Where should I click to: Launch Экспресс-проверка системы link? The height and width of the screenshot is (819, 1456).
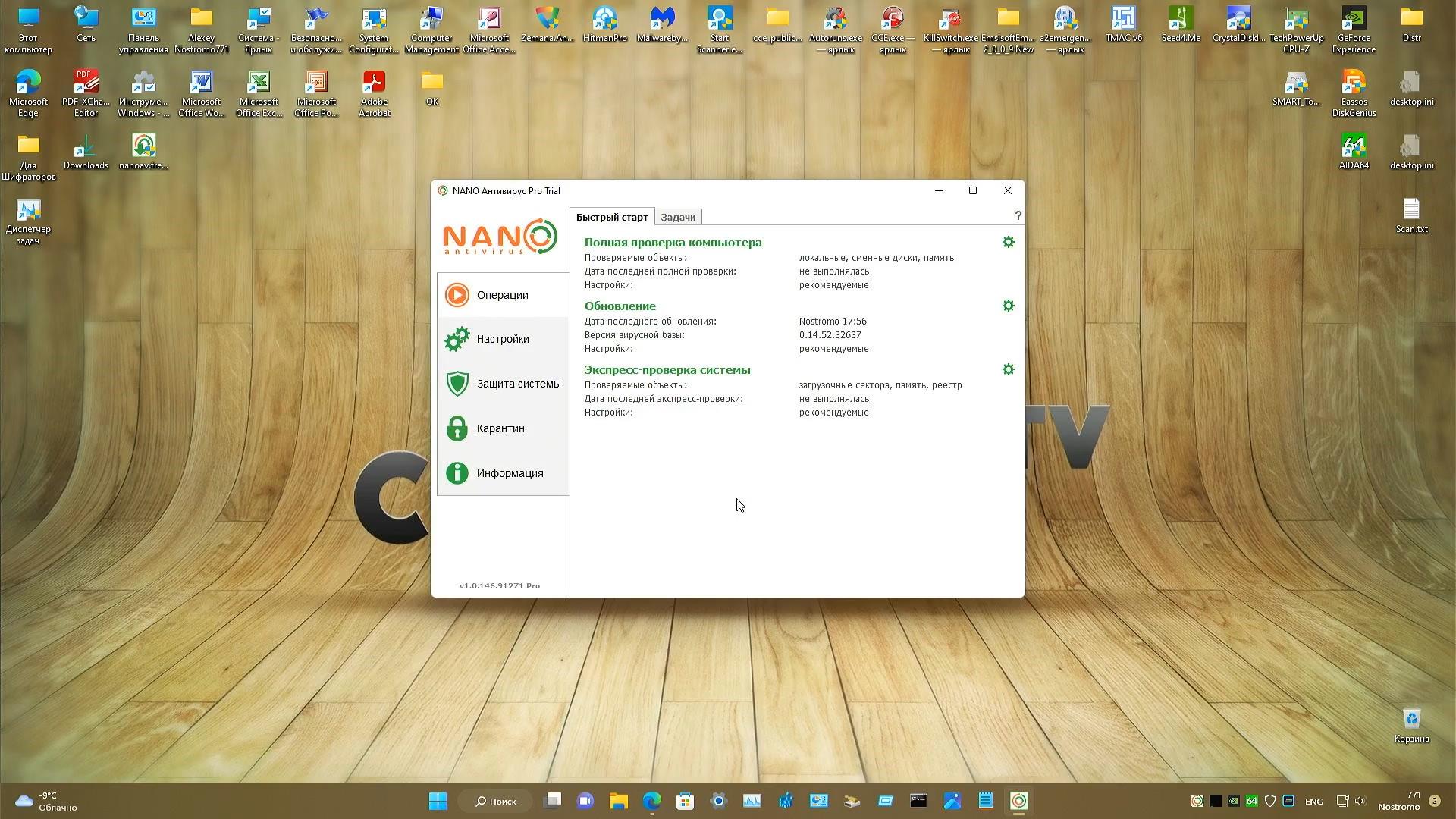[x=667, y=370]
